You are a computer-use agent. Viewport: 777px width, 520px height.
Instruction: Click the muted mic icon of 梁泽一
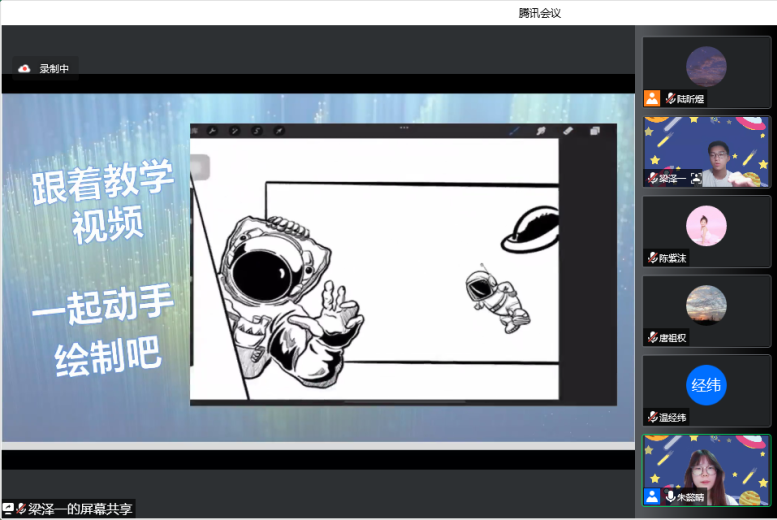[x=653, y=178]
